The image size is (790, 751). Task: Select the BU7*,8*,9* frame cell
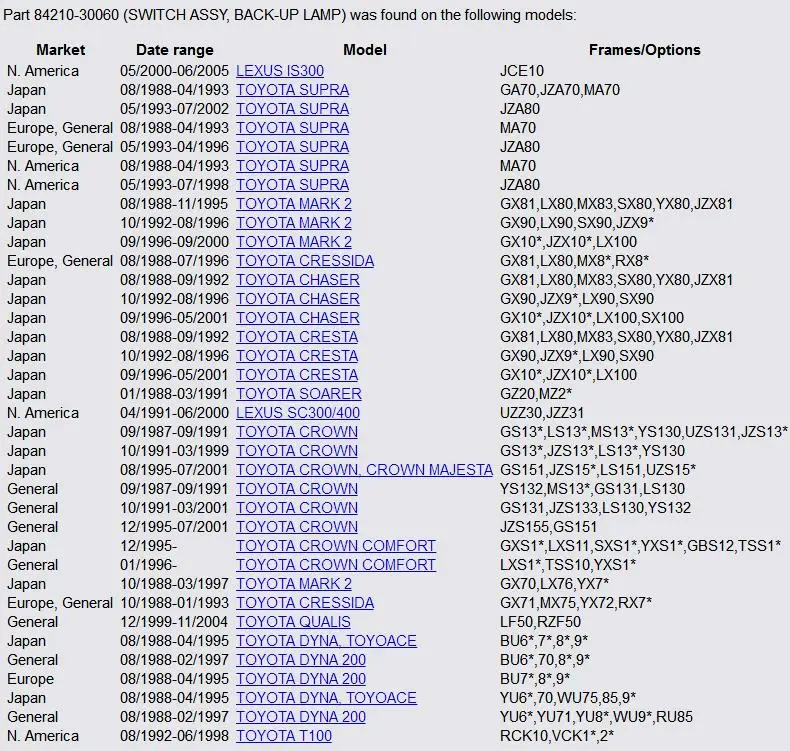535,679
